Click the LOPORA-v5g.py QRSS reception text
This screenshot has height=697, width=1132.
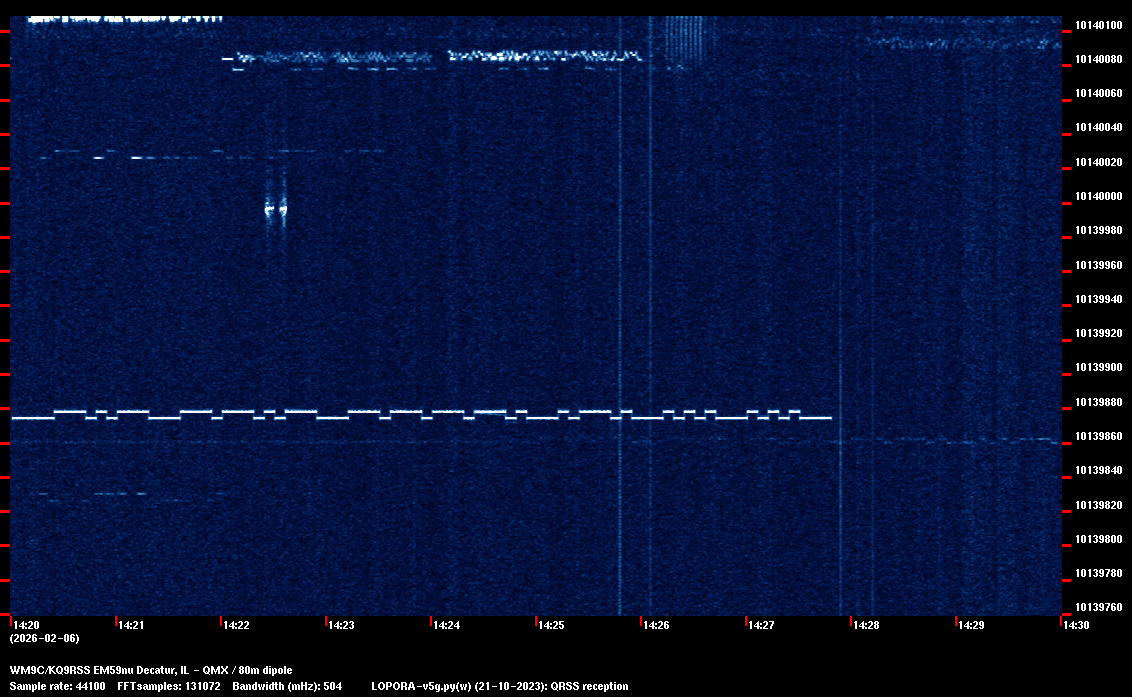[x=499, y=686]
